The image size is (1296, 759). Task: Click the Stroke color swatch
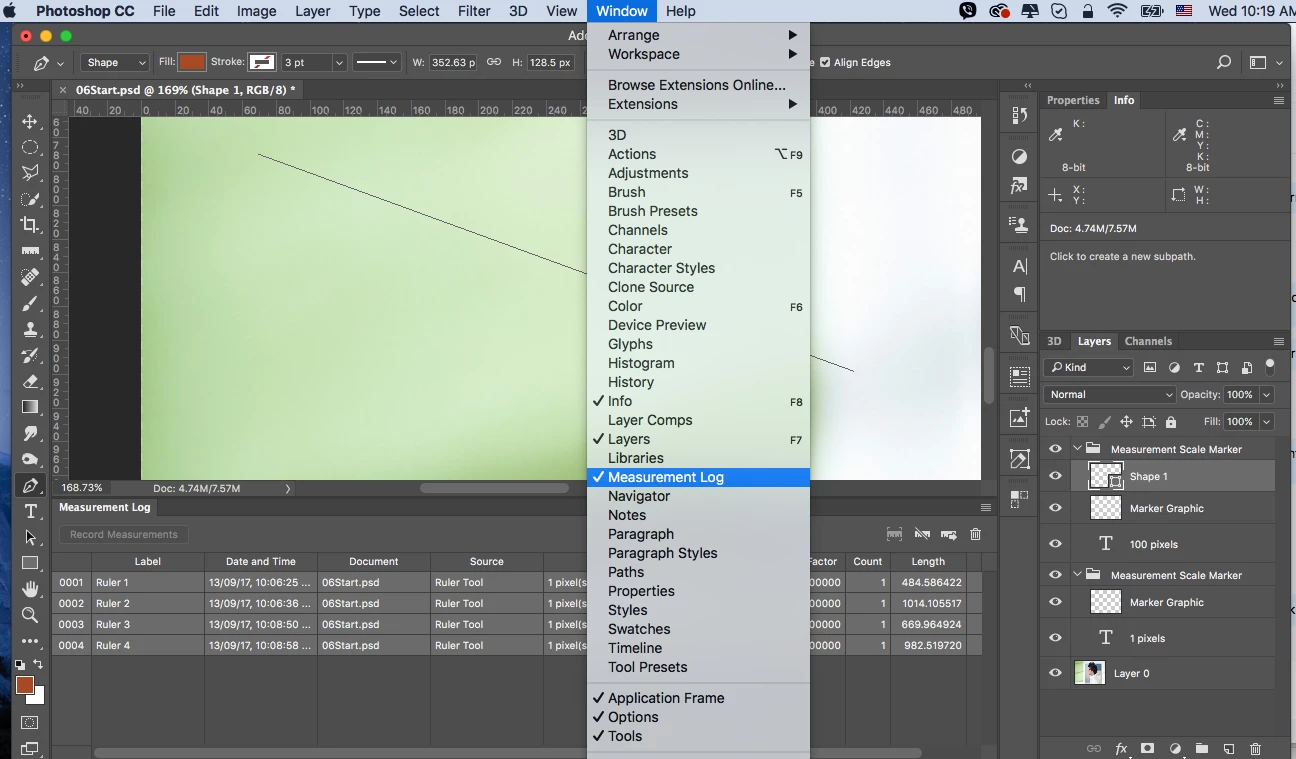tap(262, 62)
